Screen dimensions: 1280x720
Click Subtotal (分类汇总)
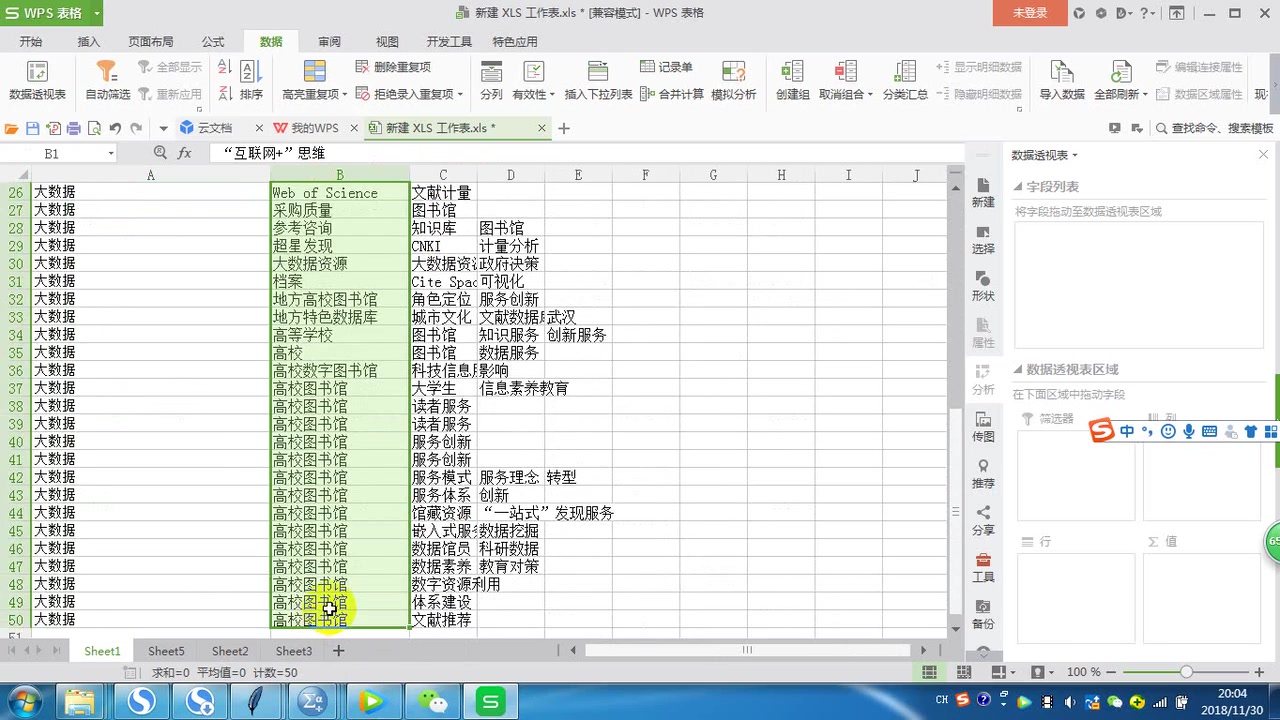pos(905,81)
